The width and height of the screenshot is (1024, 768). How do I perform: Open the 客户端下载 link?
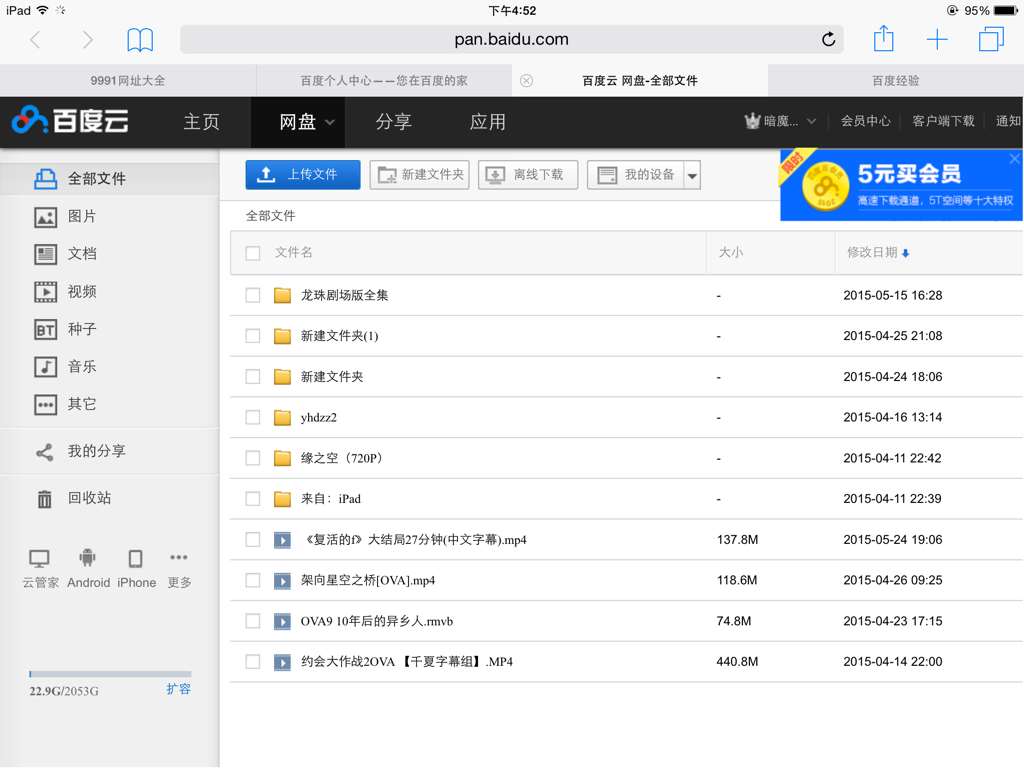click(943, 121)
